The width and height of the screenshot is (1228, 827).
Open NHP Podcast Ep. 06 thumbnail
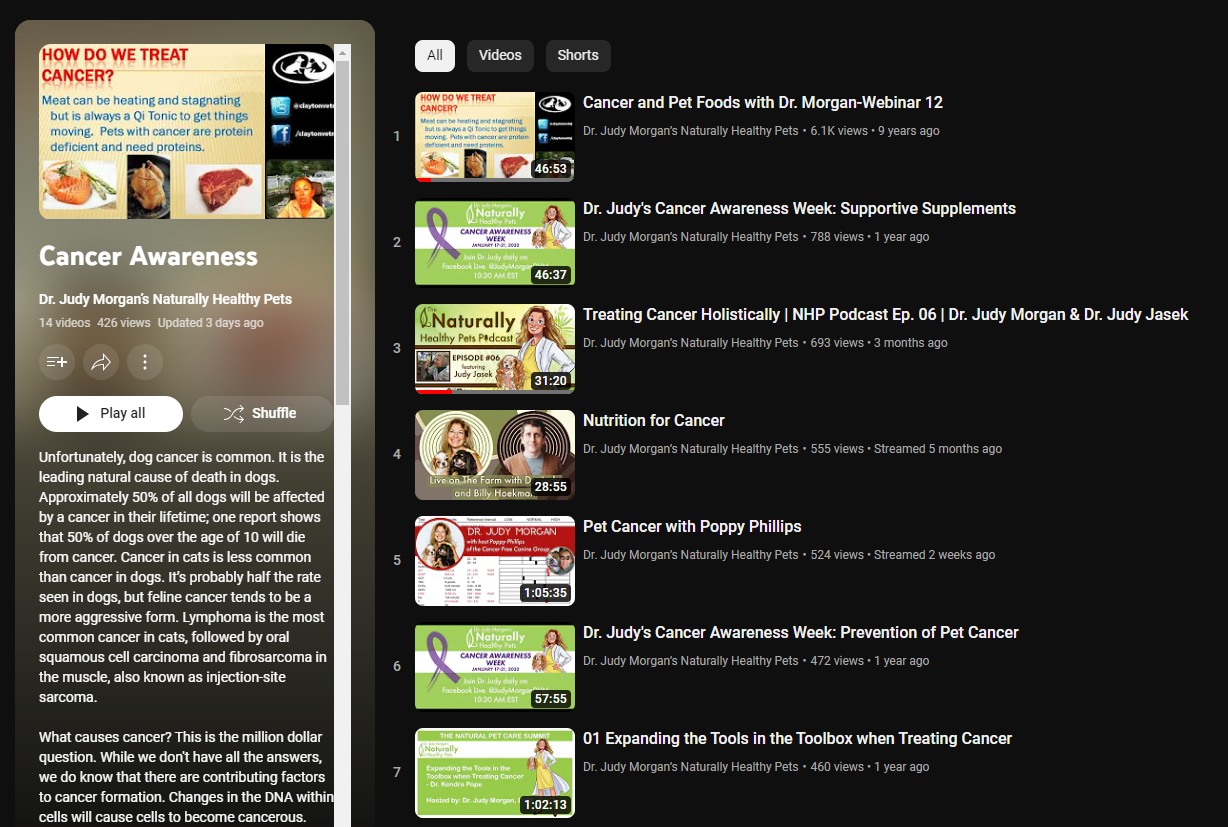click(495, 349)
